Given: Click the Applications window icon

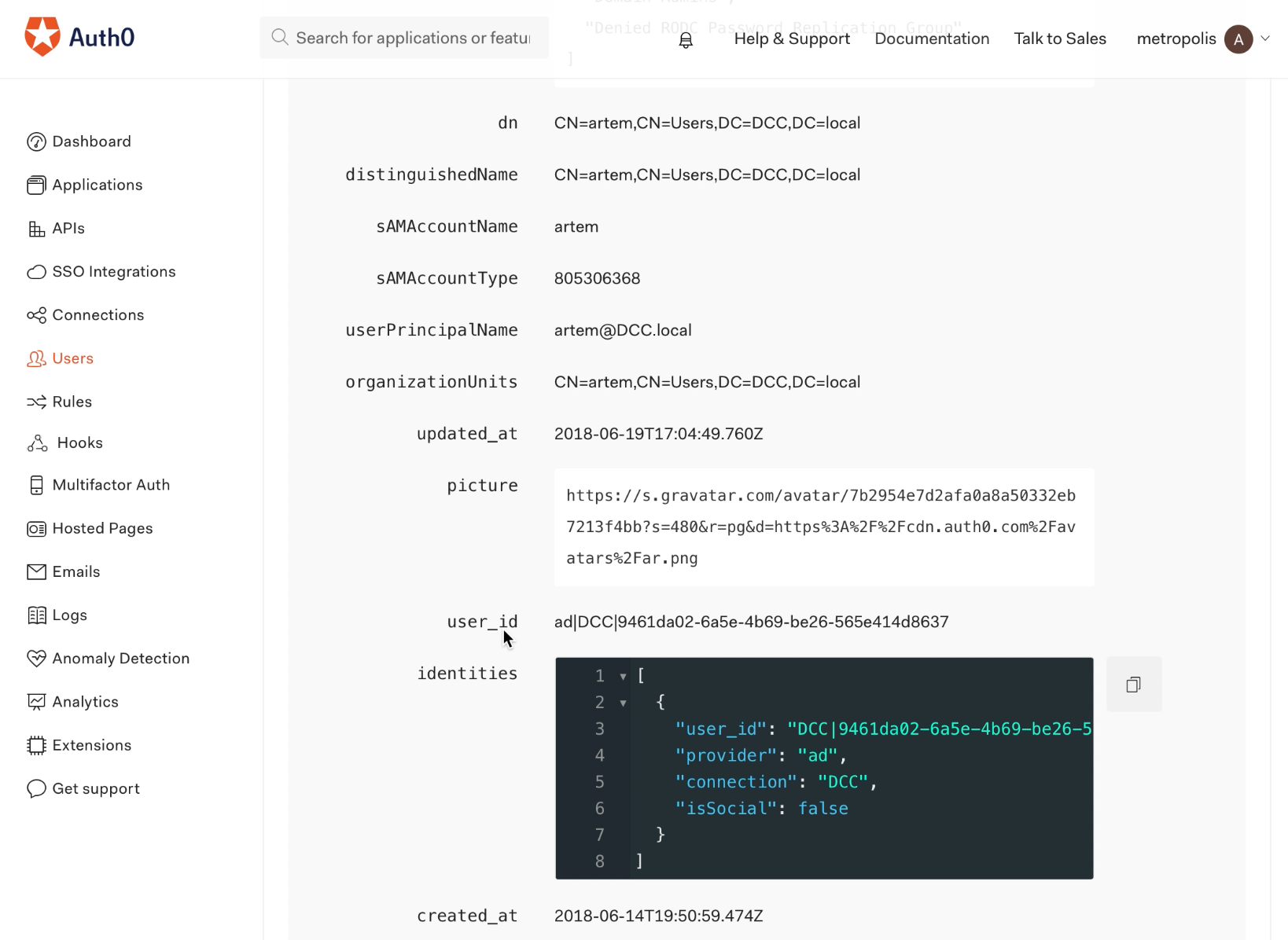Looking at the screenshot, I should [x=36, y=185].
